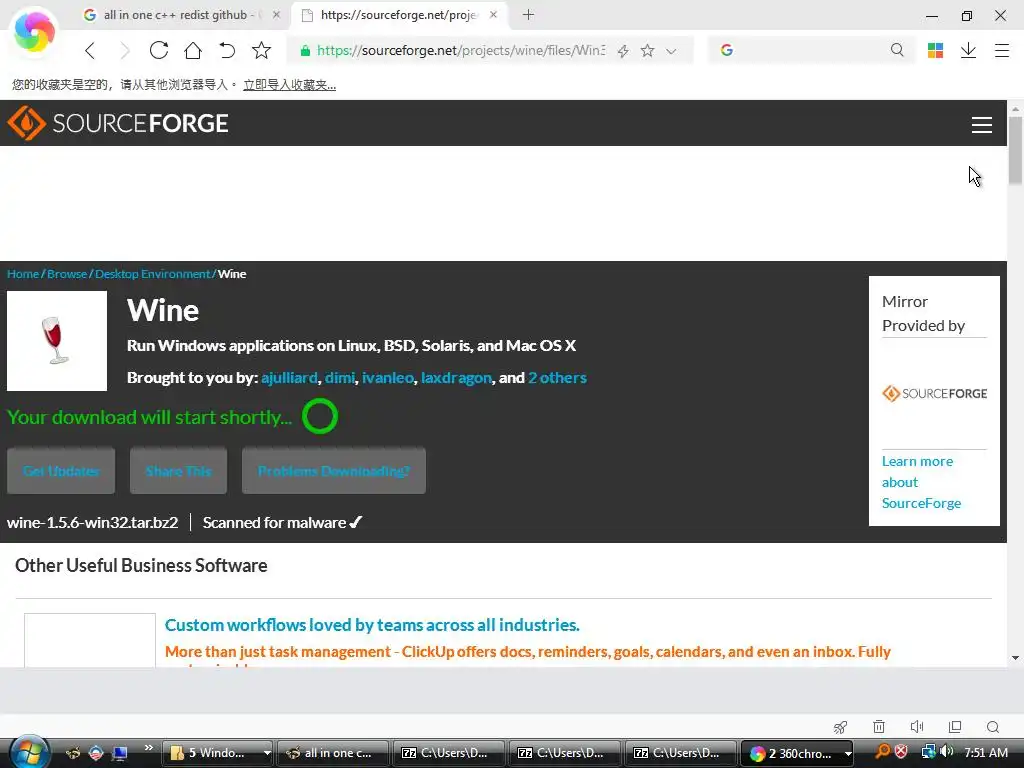
Task: Click the volume speaker tray icon
Action: point(947,752)
